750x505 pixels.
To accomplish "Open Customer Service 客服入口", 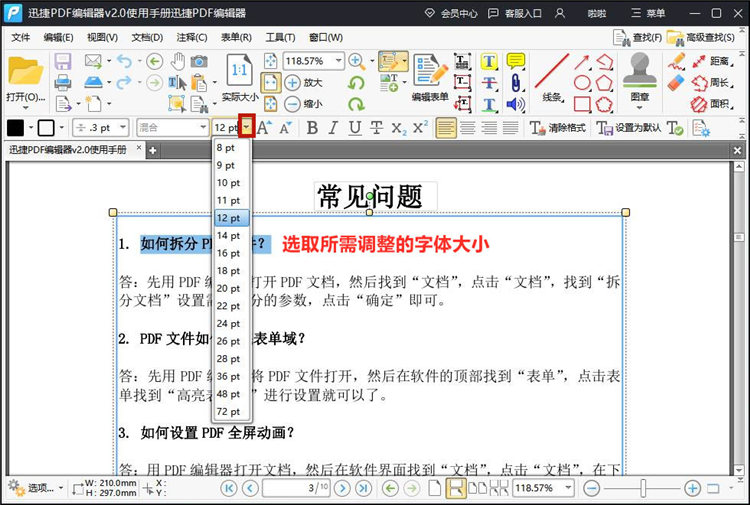I will [x=515, y=13].
